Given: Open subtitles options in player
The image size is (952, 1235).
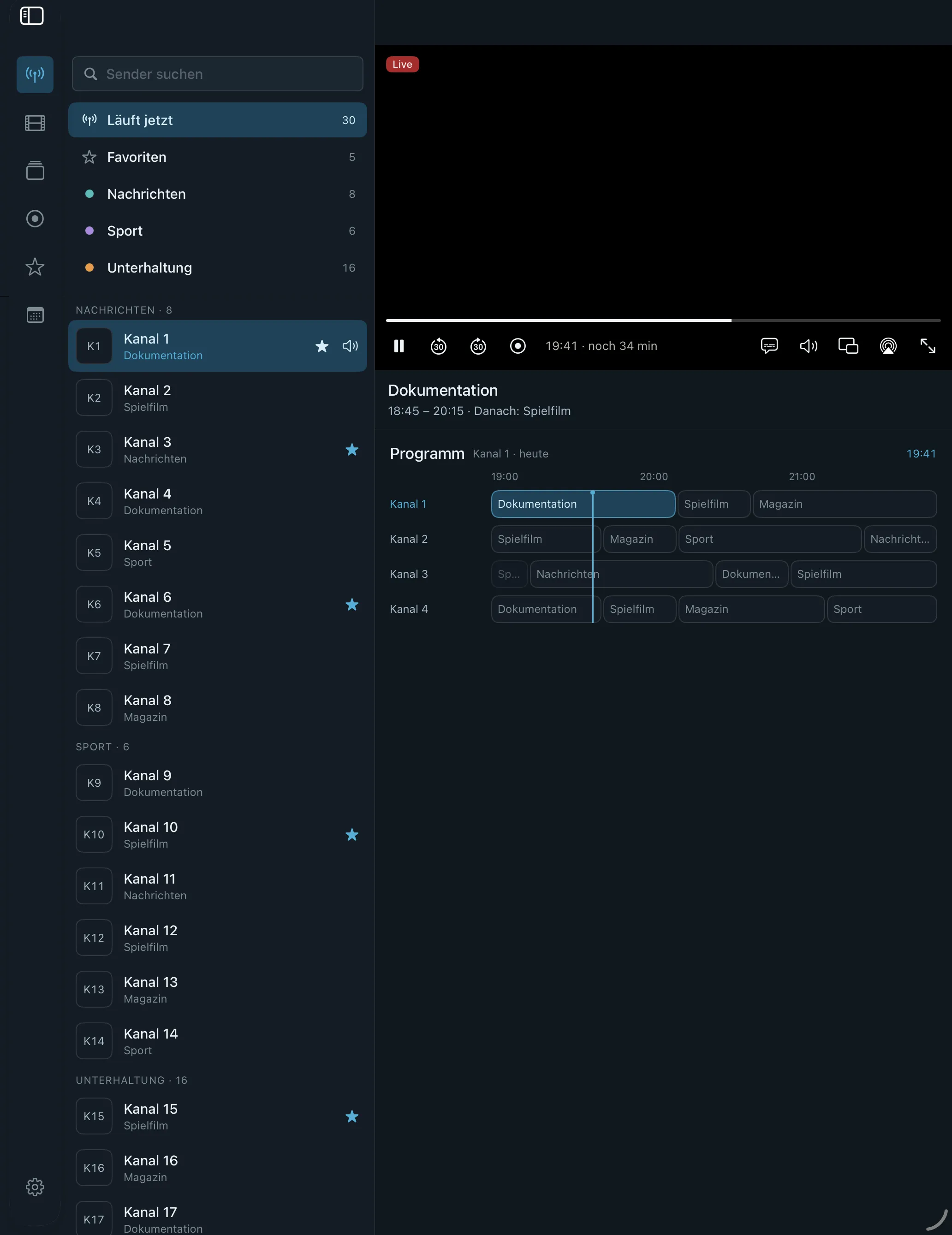Looking at the screenshot, I should [769, 346].
